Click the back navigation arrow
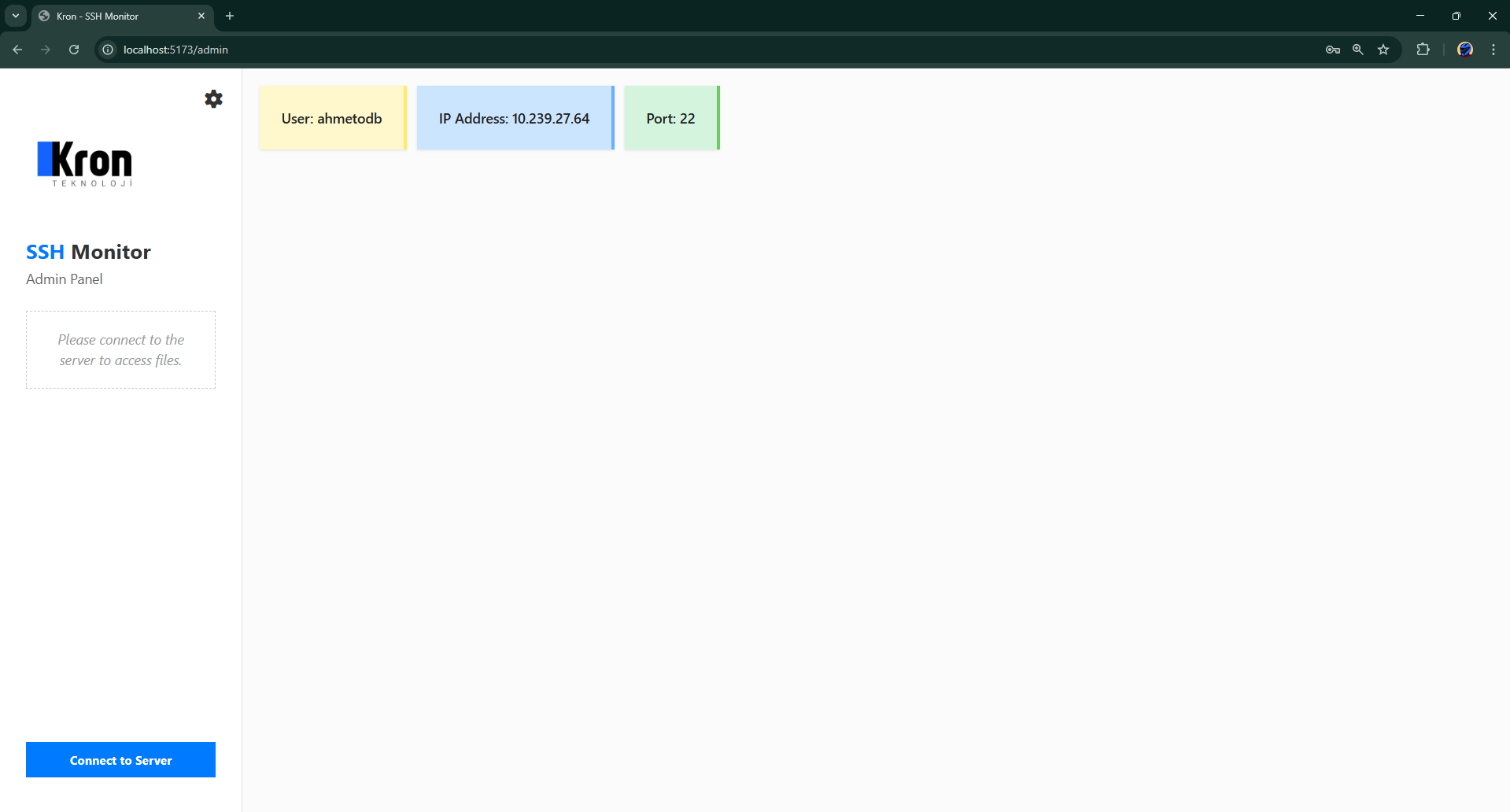This screenshot has width=1510, height=812. click(x=17, y=49)
